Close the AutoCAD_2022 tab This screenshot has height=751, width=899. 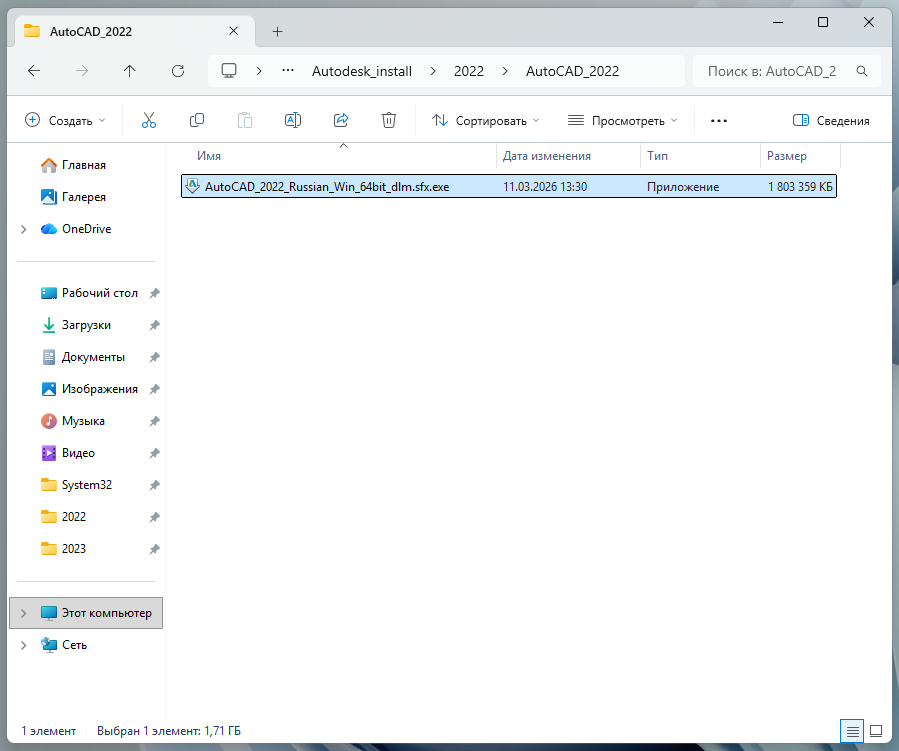(x=233, y=31)
